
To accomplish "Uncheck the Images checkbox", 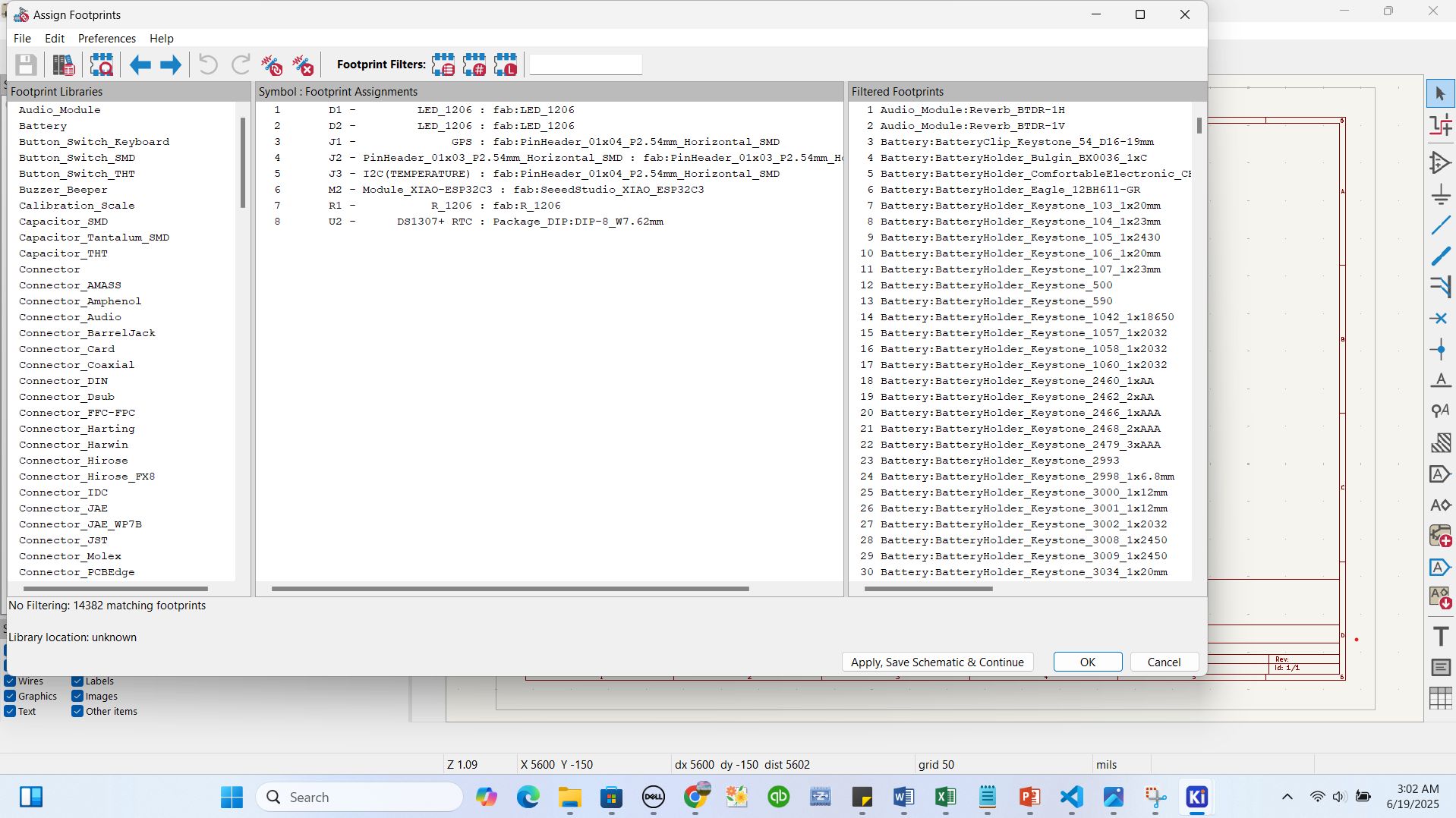I will pyautogui.click(x=77, y=697).
